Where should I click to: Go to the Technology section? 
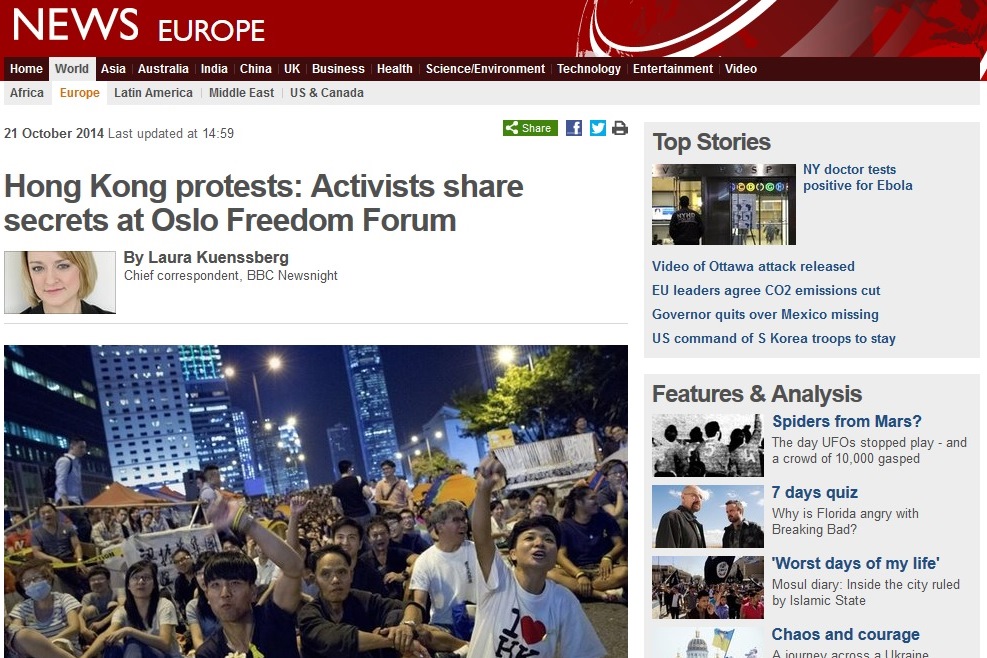point(589,69)
